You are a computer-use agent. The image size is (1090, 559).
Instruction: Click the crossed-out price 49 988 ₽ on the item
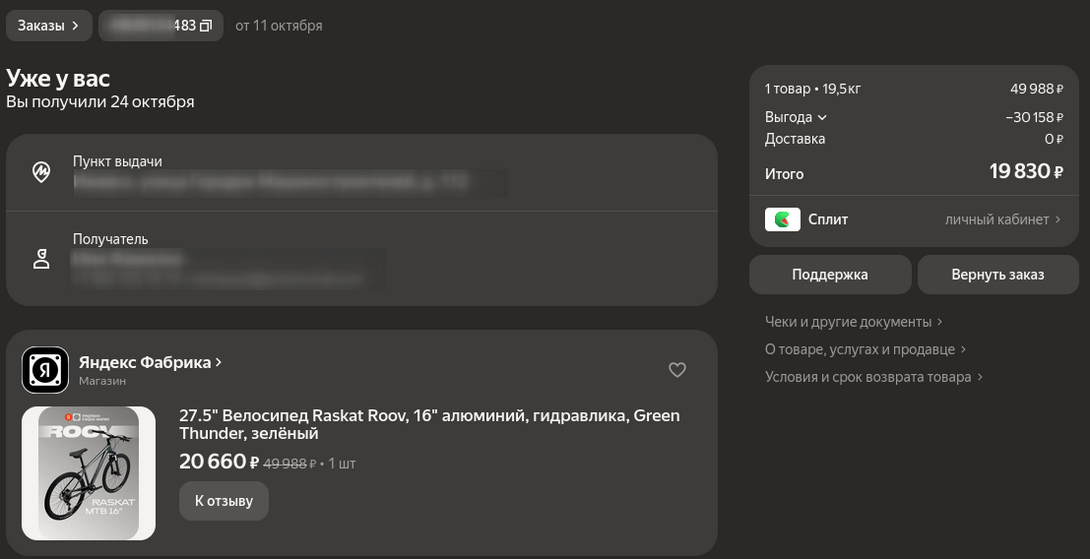290,464
